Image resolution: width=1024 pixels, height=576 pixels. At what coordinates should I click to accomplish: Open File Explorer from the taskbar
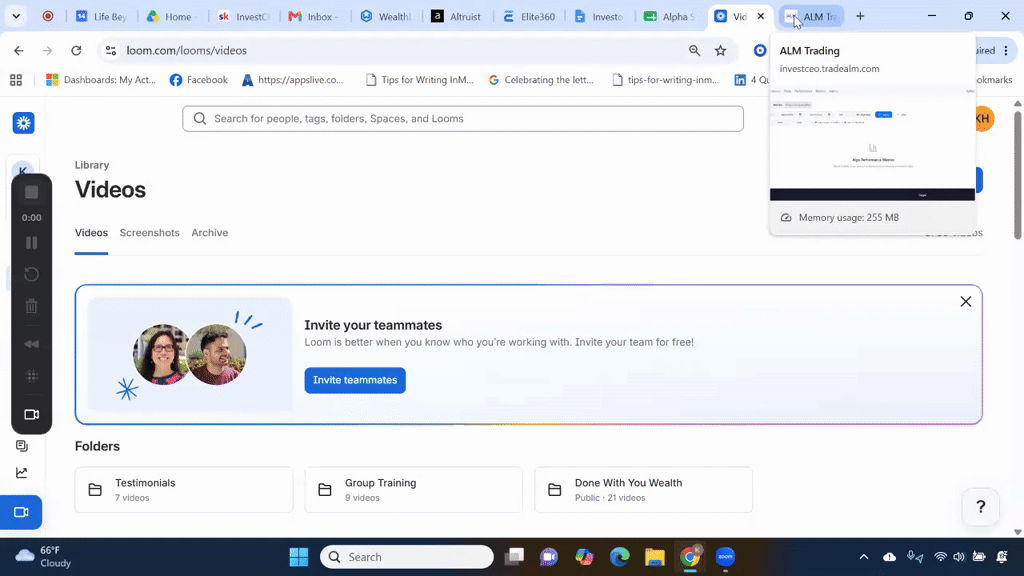click(654, 557)
